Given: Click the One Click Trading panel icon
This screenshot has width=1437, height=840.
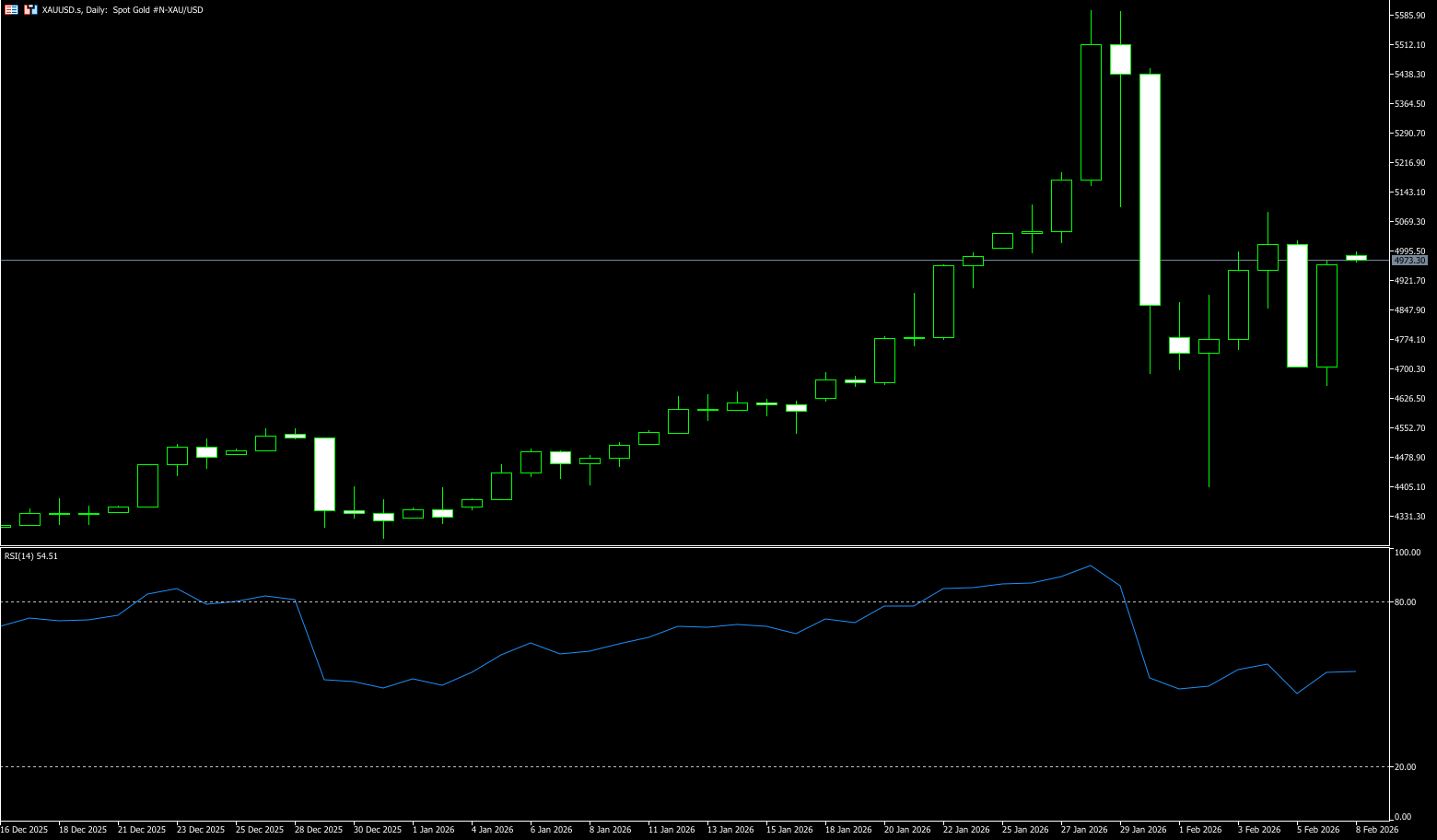Looking at the screenshot, I should pyautogui.click(x=12, y=9).
